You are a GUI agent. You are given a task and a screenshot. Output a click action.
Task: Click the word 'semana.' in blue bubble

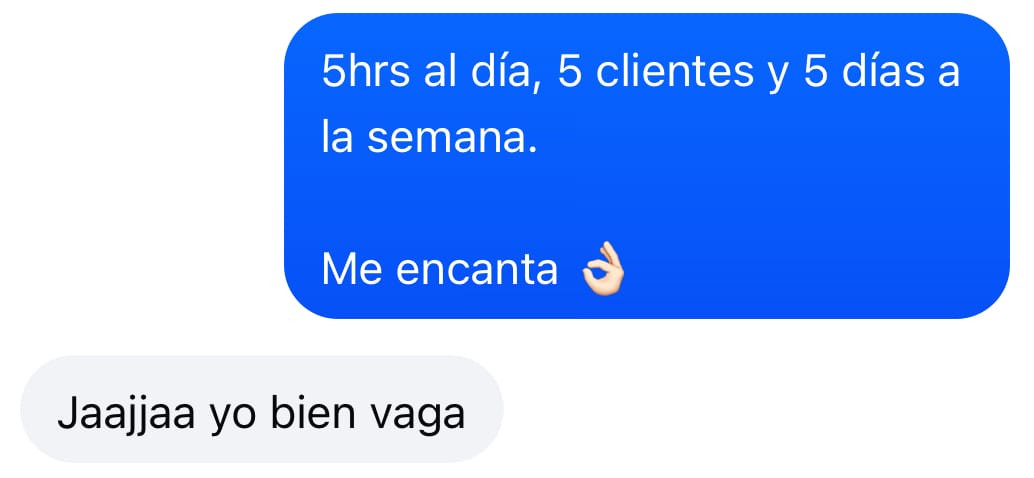click(x=452, y=137)
